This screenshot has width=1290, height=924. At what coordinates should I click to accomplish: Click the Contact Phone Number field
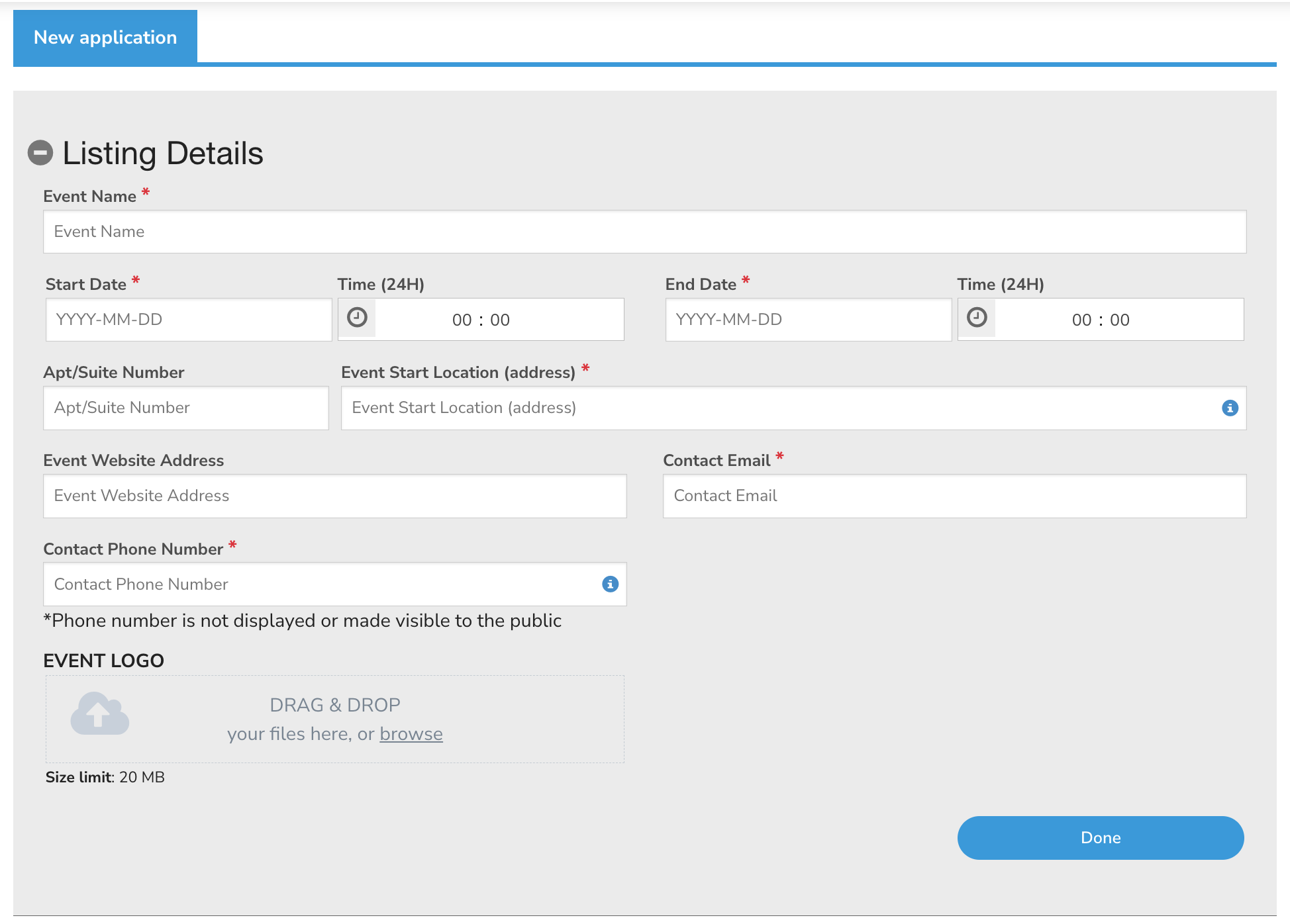[318, 584]
